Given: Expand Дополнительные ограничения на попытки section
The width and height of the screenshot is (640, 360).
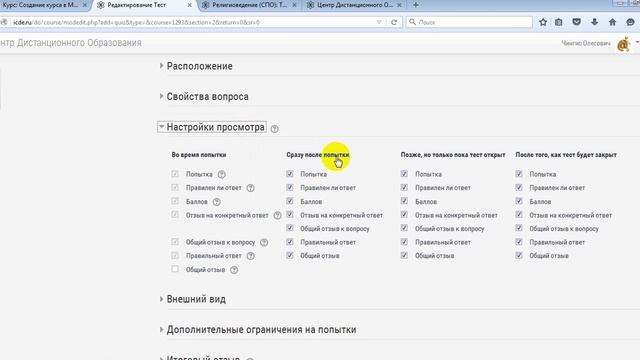Looking at the screenshot, I should pyautogui.click(x=261, y=330).
